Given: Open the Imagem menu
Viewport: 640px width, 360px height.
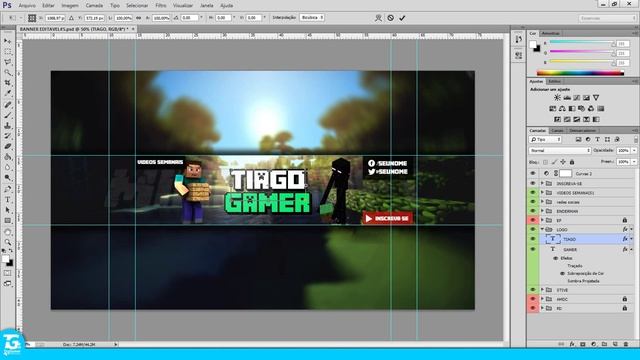Looking at the screenshot, I should (x=70, y=6).
